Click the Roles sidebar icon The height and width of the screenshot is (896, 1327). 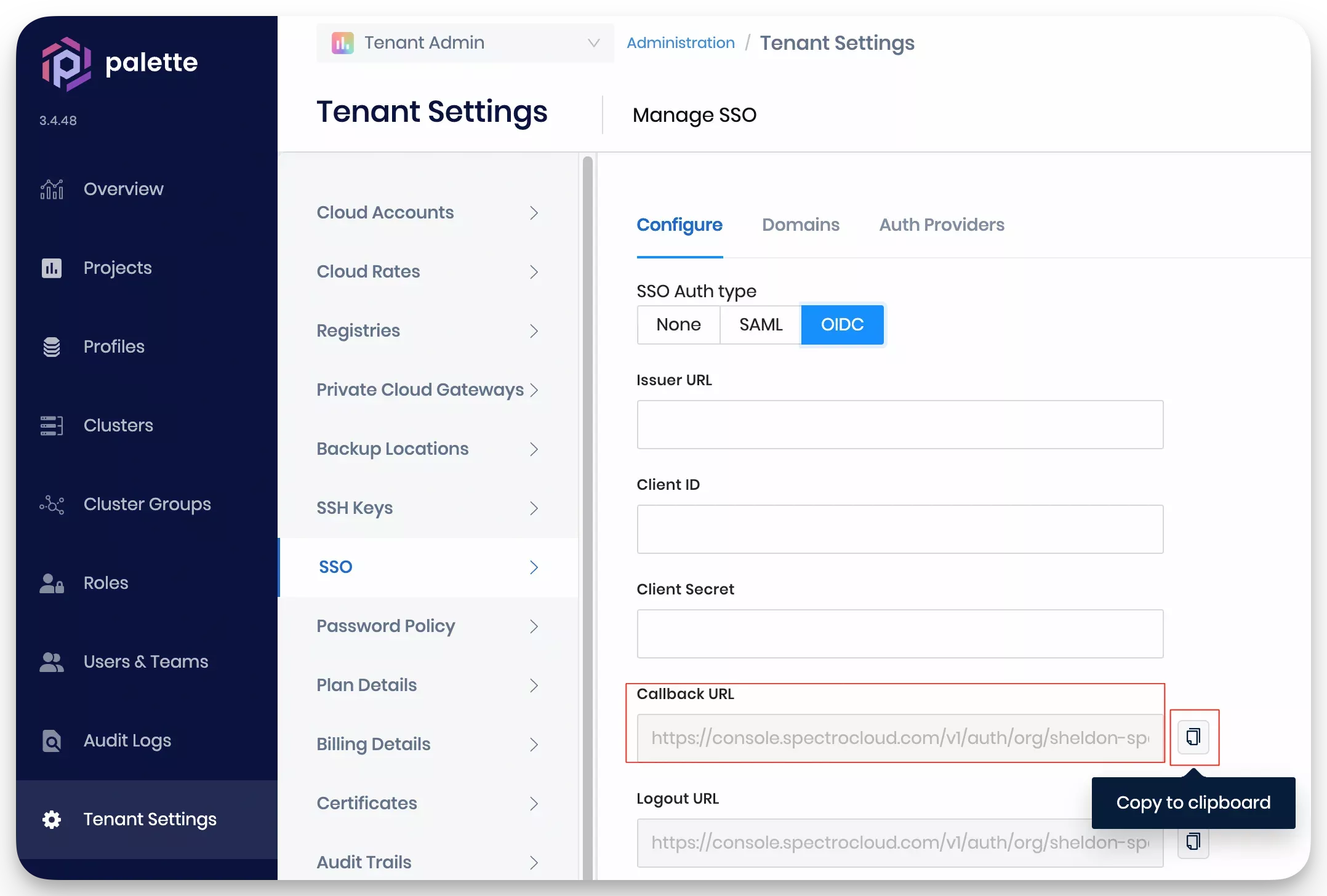(52, 582)
